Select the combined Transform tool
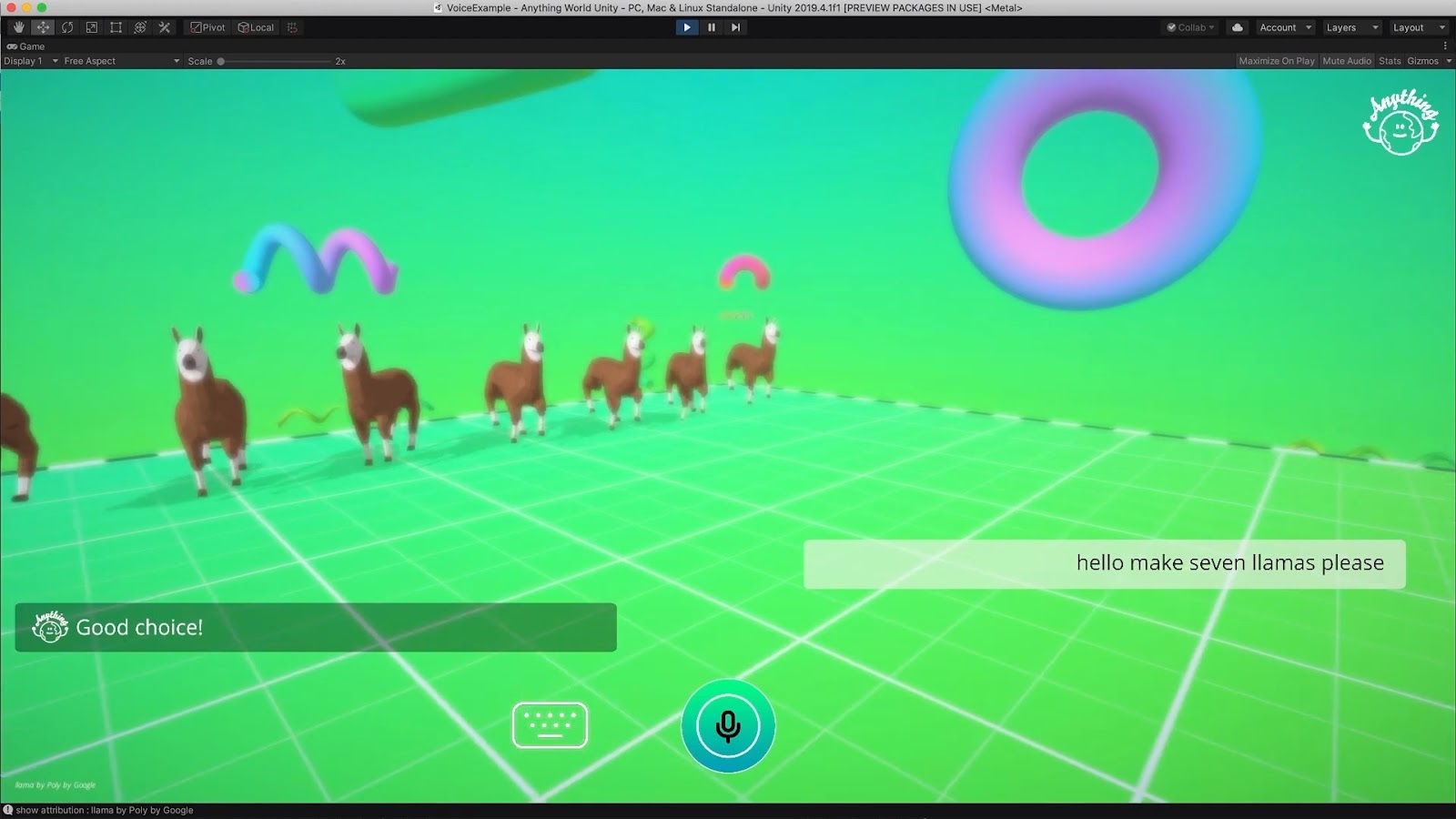The image size is (1456, 819). 140,27
